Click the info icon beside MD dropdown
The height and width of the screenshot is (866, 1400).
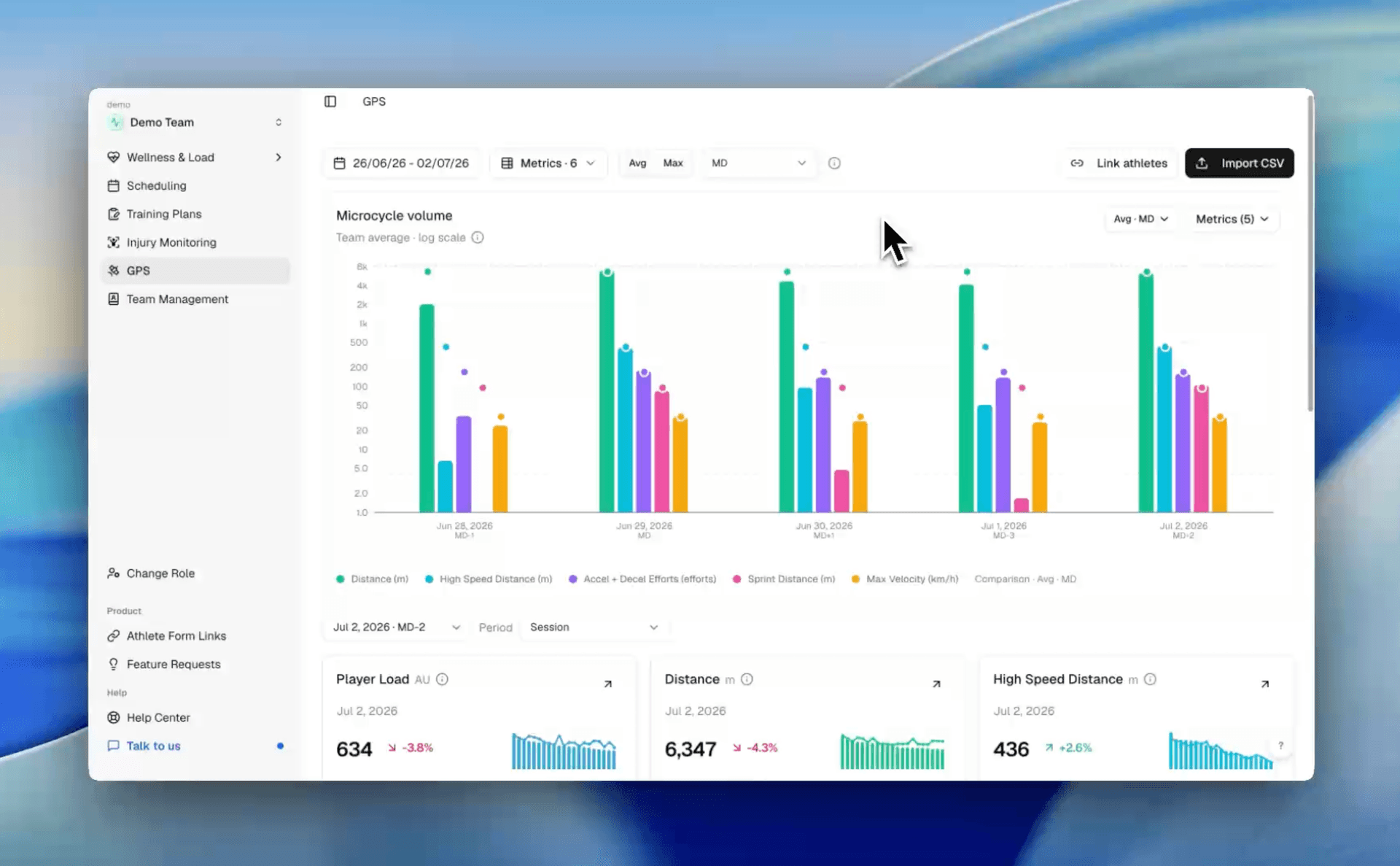tap(834, 163)
